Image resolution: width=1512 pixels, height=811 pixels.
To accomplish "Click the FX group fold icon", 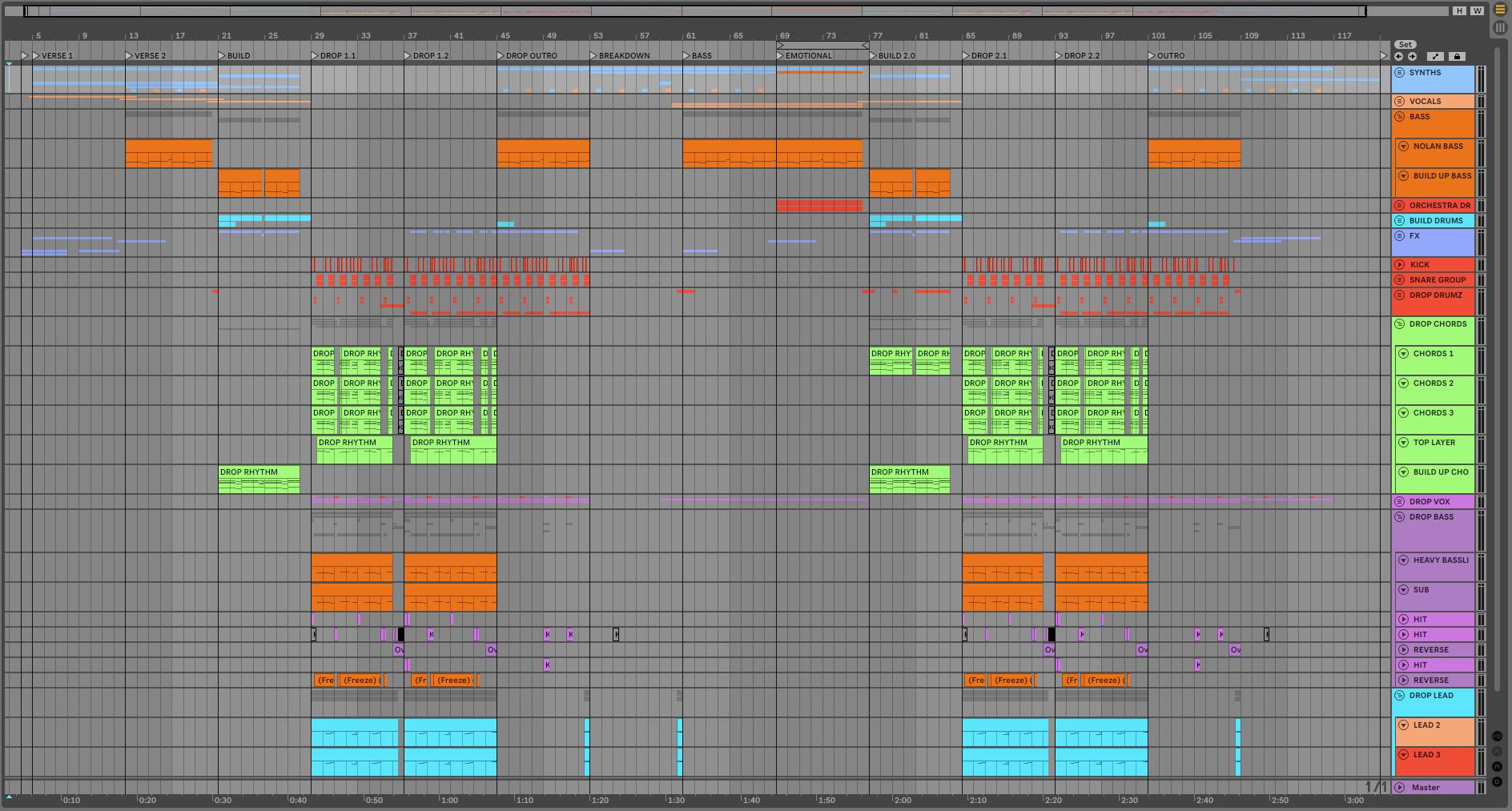I will tap(1400, 236).
